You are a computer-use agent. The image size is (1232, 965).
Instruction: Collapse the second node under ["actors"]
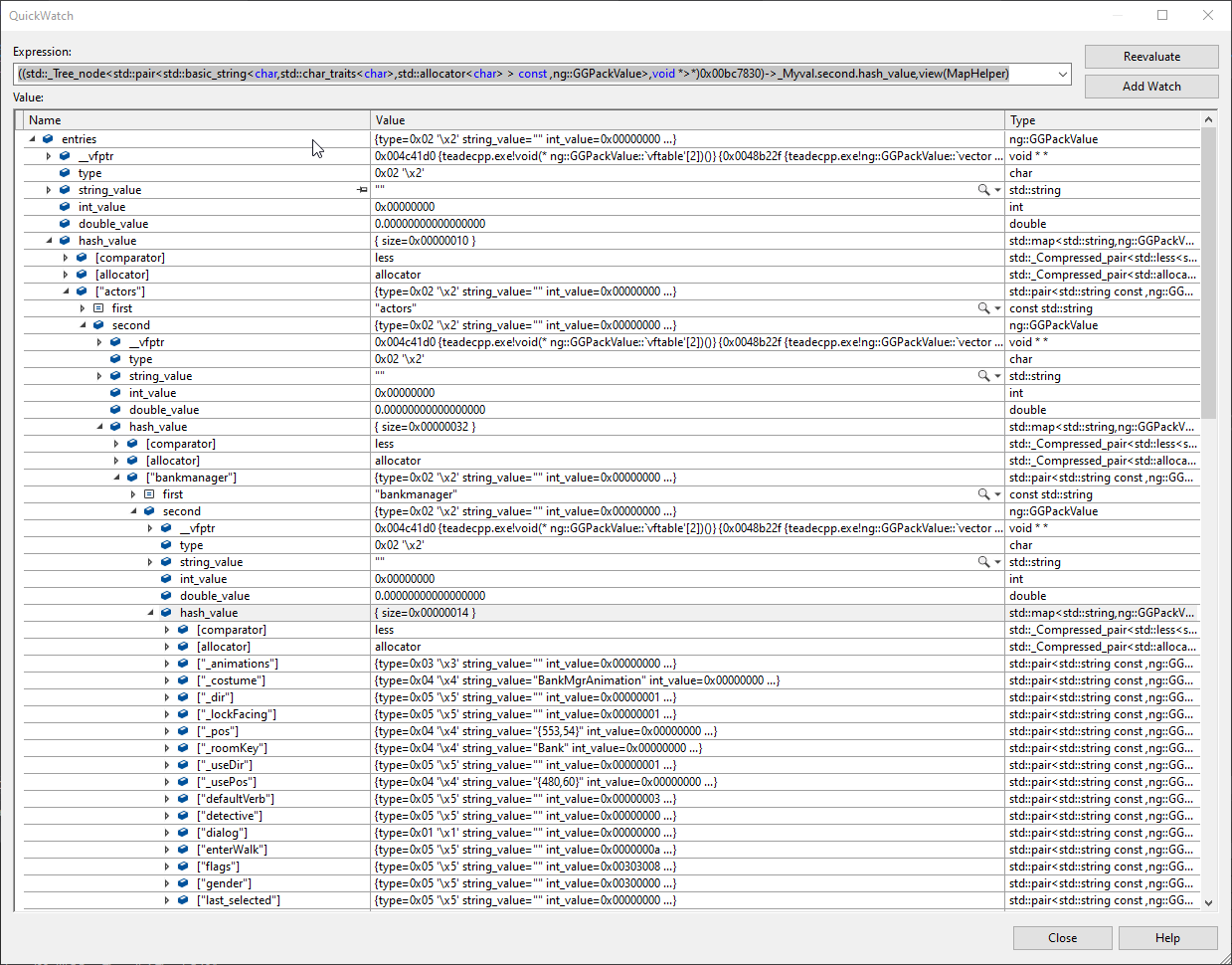click(83, 325)
